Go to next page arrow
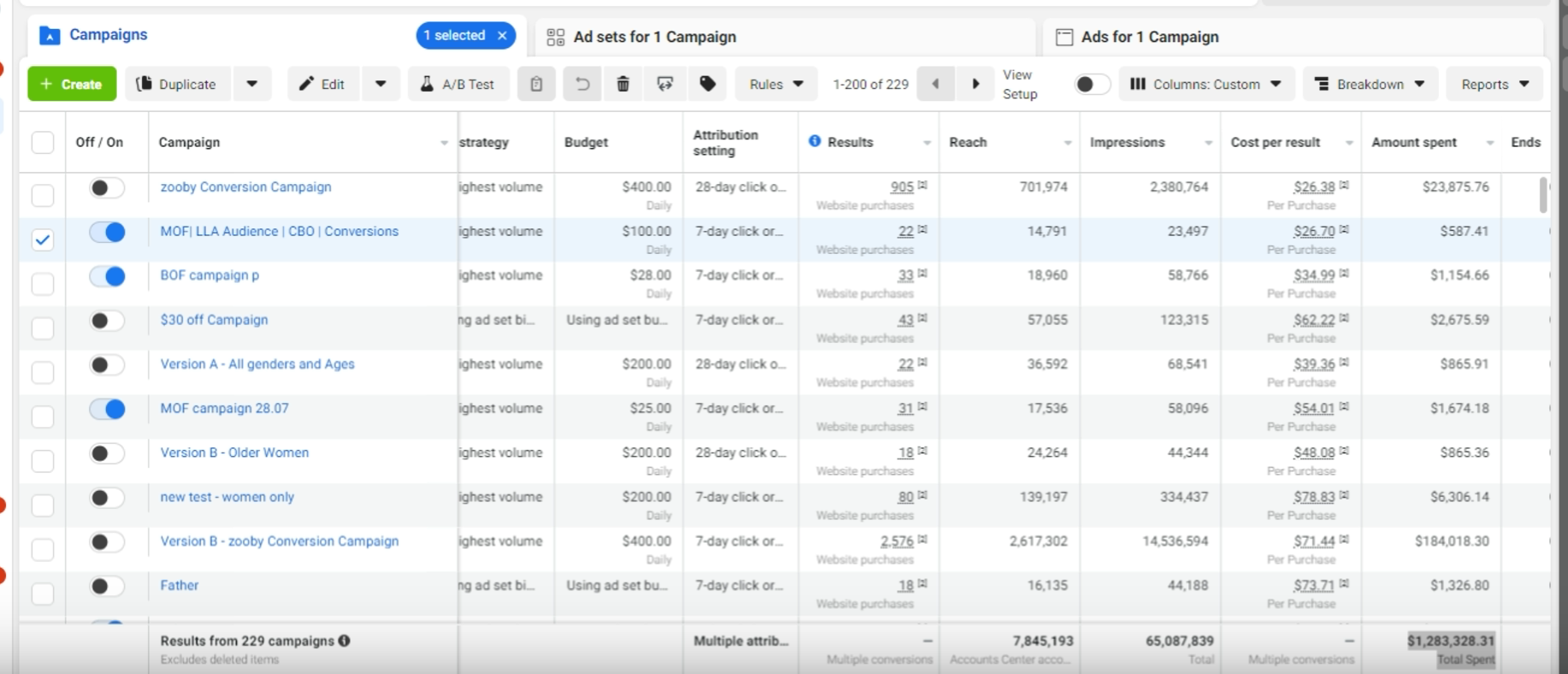Image resolution: width=1568 pixels, height=674 pixels. click(x=975, y=84)
